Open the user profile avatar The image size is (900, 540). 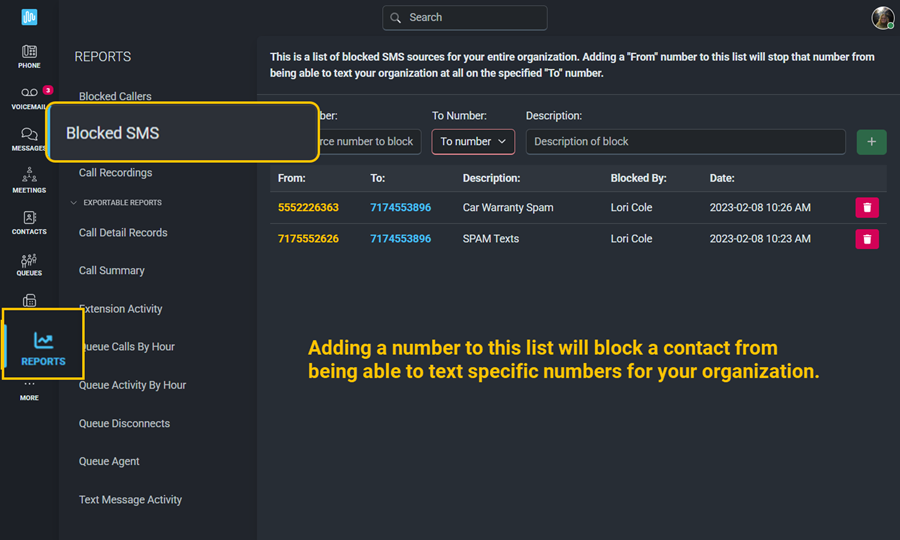[x=882, y=18]
